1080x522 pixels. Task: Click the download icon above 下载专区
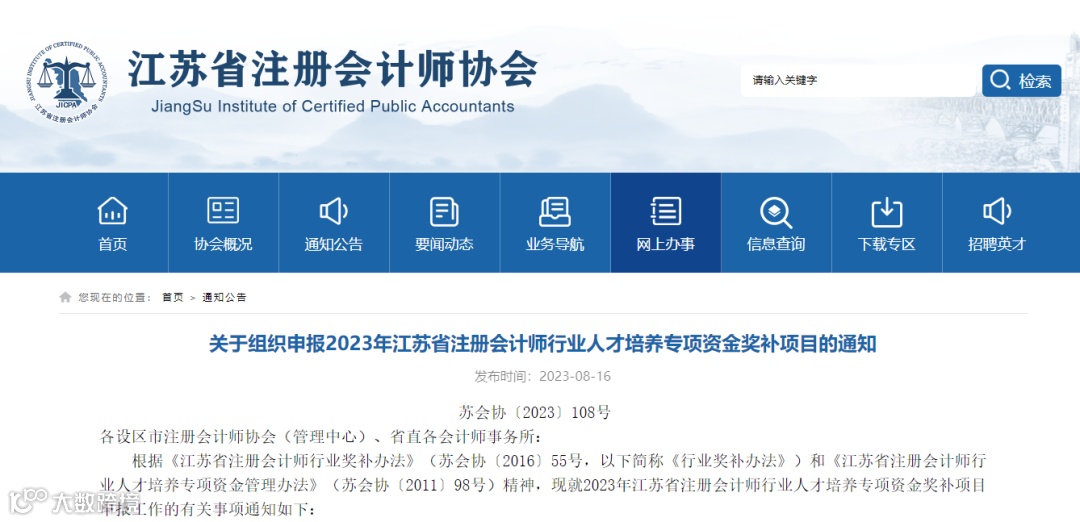click(x=886, y=211)
